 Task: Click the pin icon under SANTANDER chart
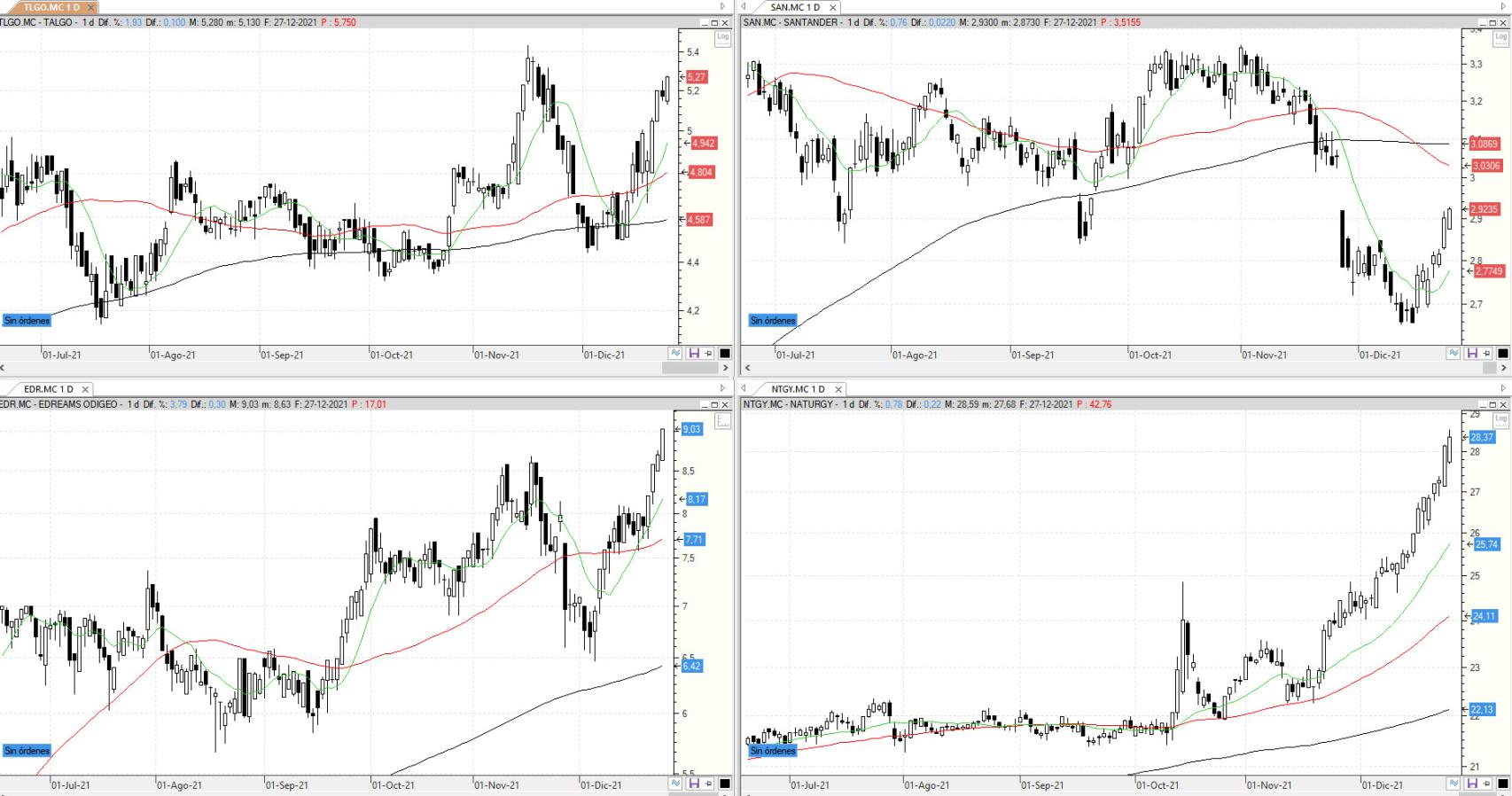1487,354
